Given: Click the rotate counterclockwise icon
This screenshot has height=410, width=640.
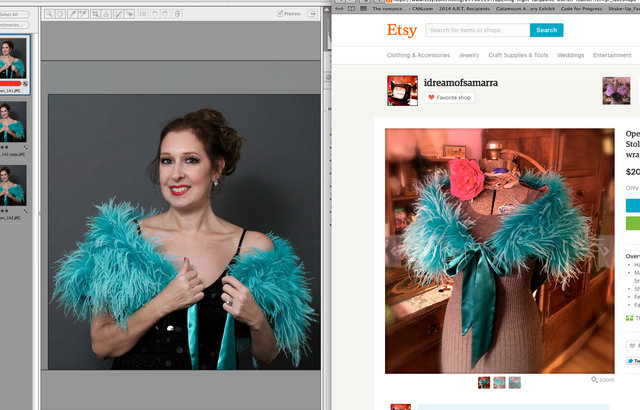Looking at the screenshot, I should [x=155, y=14].
